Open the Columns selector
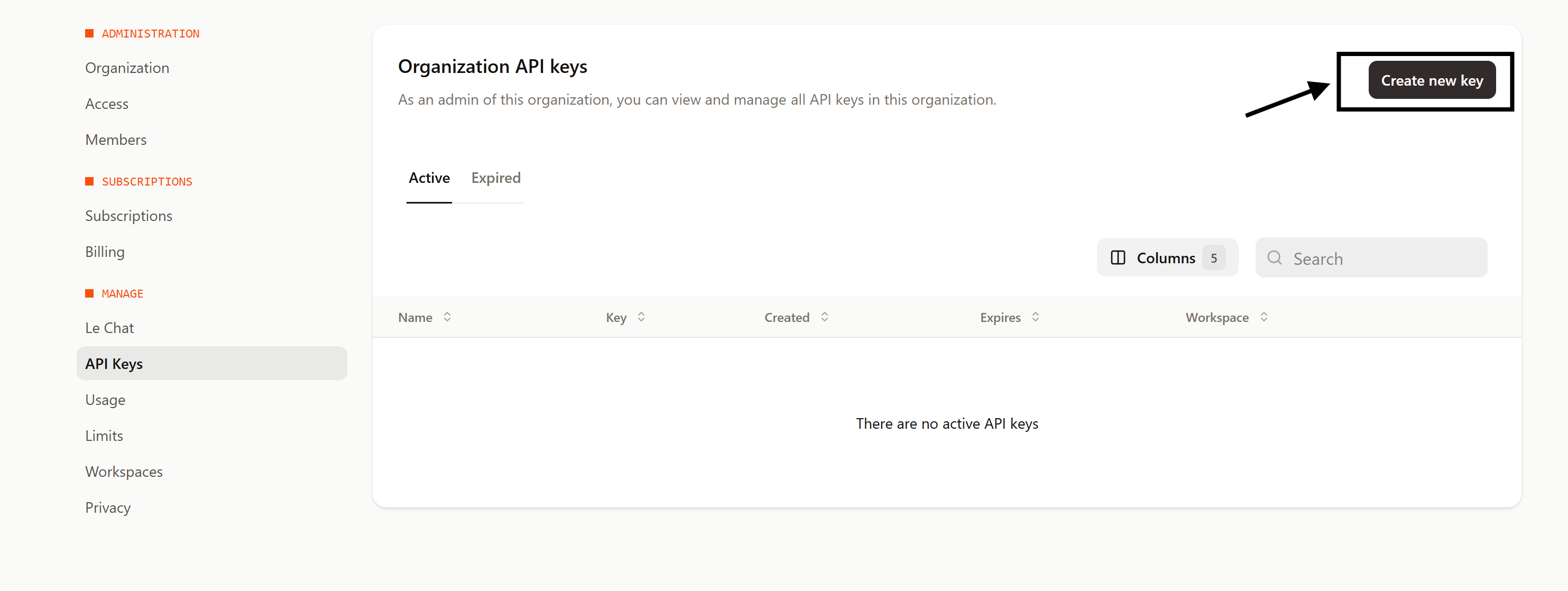The image size is (1568, 591). point(1167,258)
